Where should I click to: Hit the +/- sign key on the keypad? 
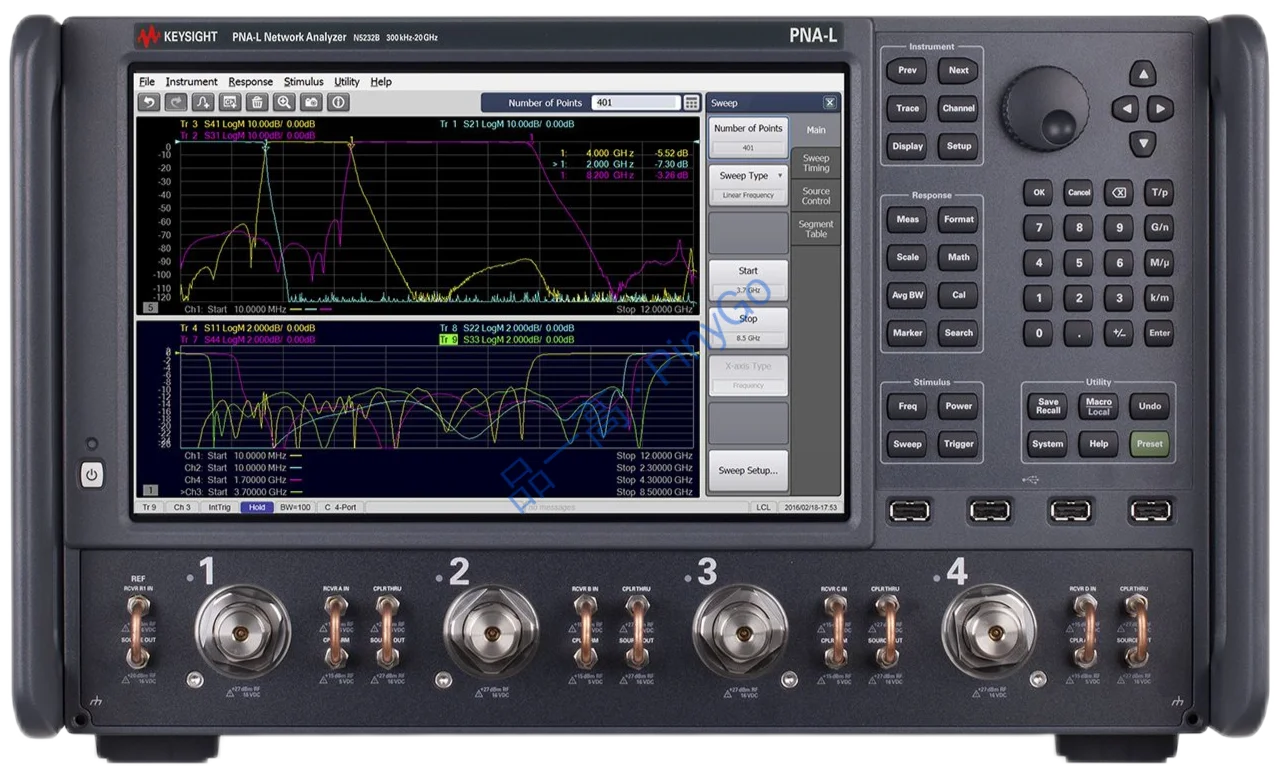coord(1119,334)
